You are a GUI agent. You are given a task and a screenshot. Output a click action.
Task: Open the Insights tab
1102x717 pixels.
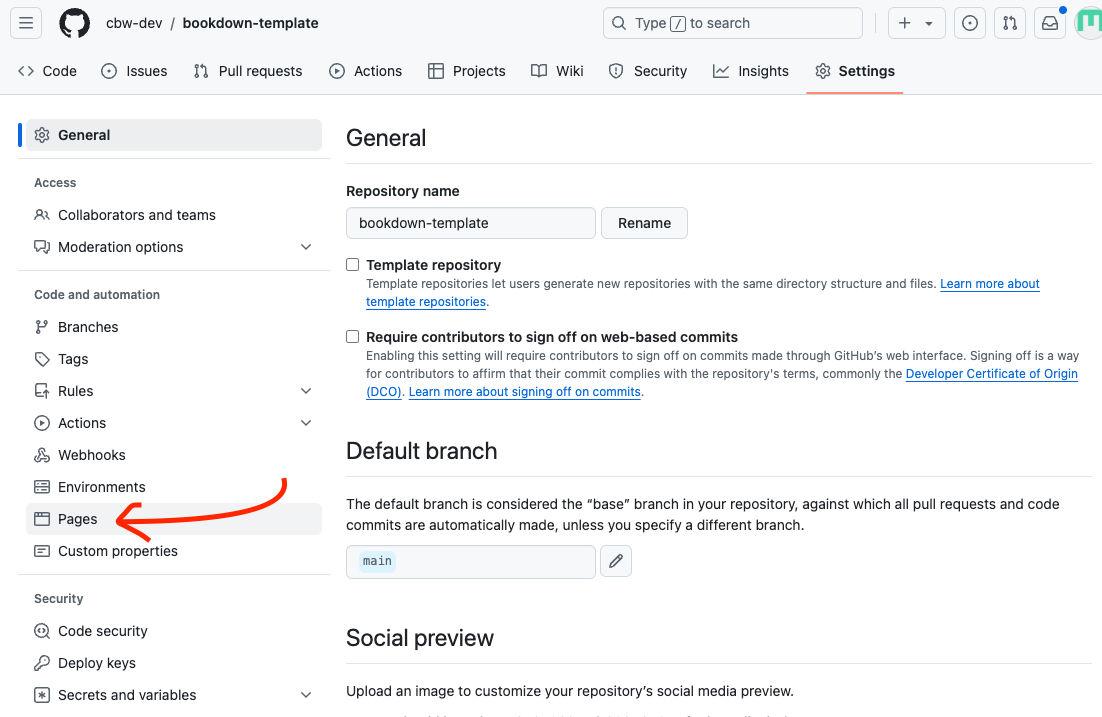tap(751, 71)
